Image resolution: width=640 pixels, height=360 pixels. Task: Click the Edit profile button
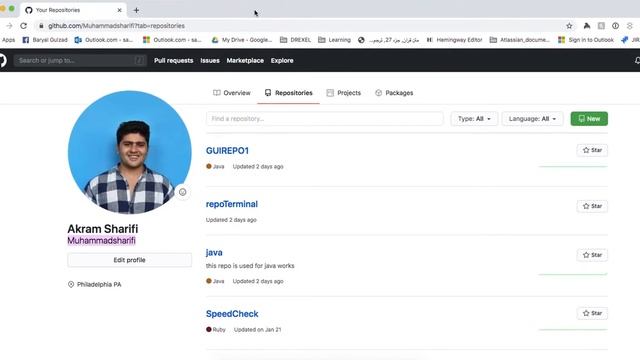(x=129, y=260)
